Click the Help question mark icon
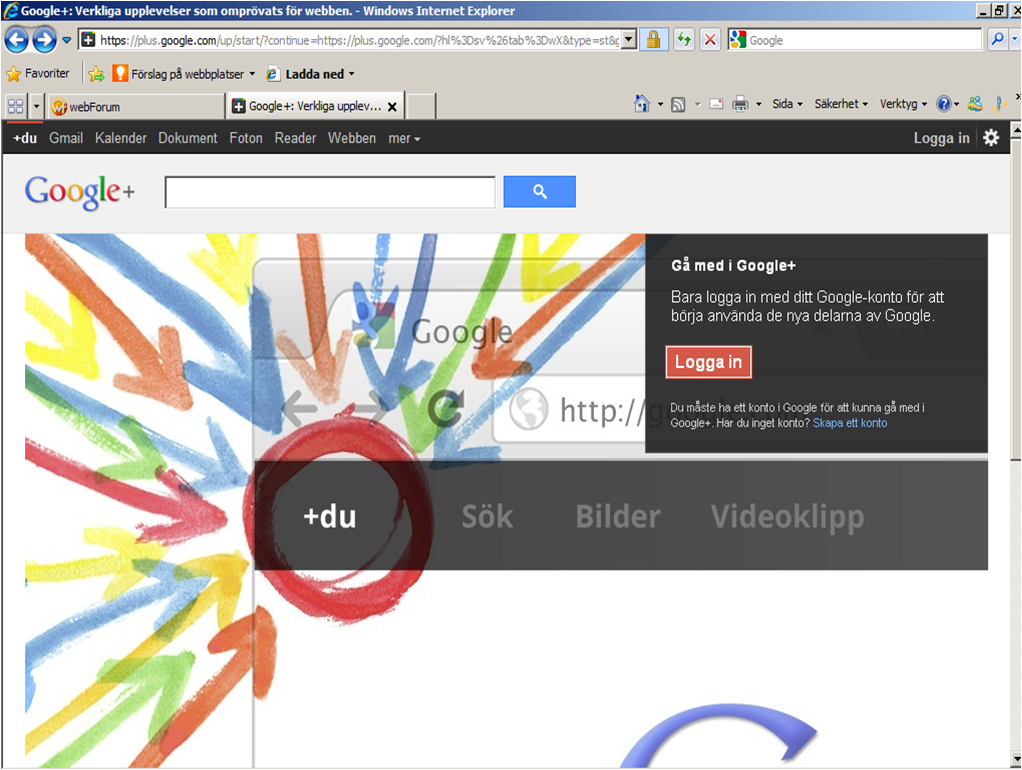This screenshot has width=1022, height=770. 943,104
